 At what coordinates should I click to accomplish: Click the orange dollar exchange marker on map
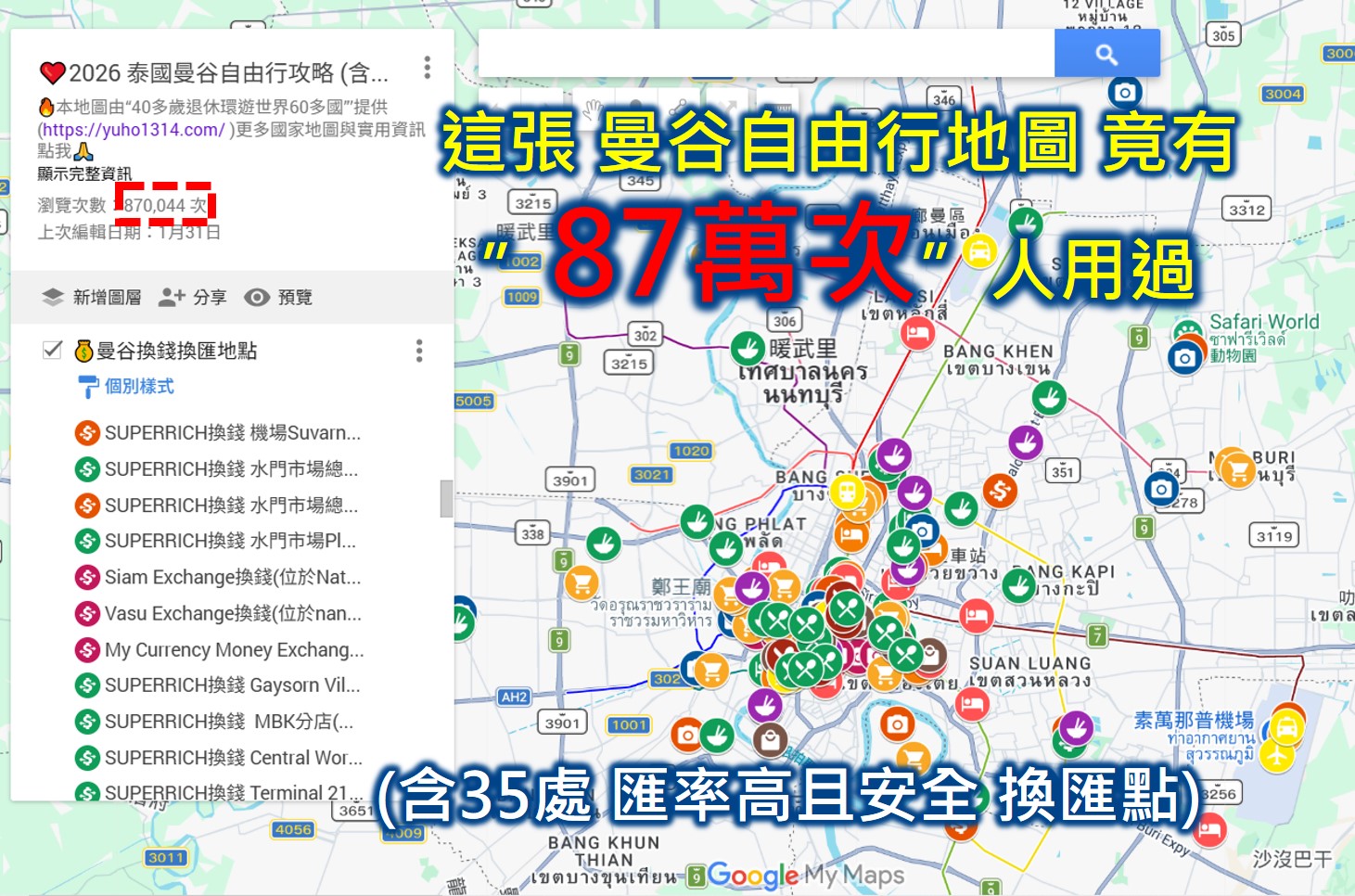tap(999, 490)
